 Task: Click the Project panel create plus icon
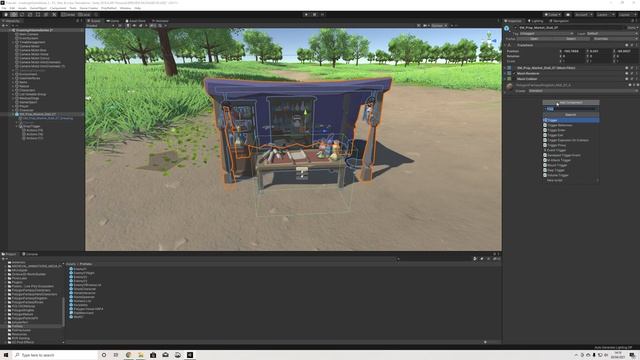(x=3, y=258)
